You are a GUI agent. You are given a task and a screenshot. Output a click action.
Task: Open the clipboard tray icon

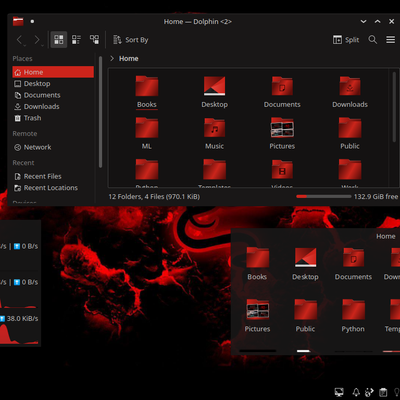pyautogui.click(x=383, y=392)
